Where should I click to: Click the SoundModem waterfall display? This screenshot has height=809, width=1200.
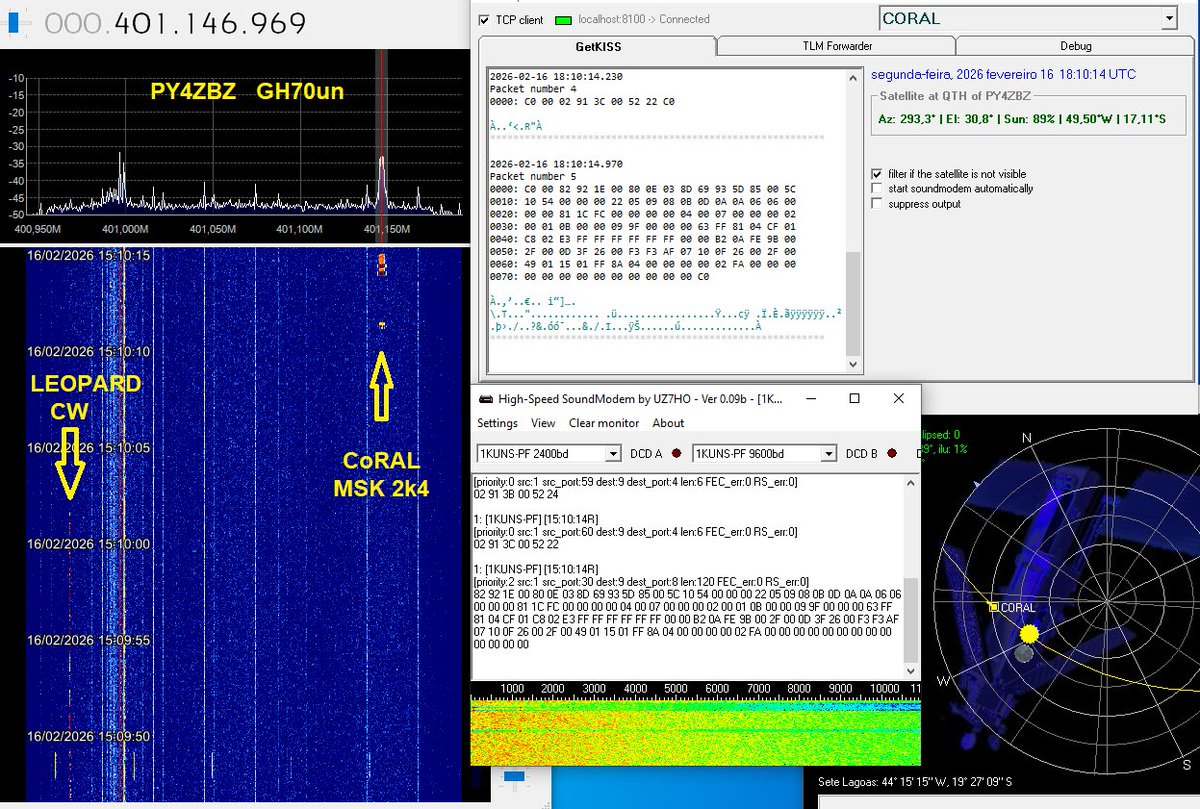pos(695,731)
